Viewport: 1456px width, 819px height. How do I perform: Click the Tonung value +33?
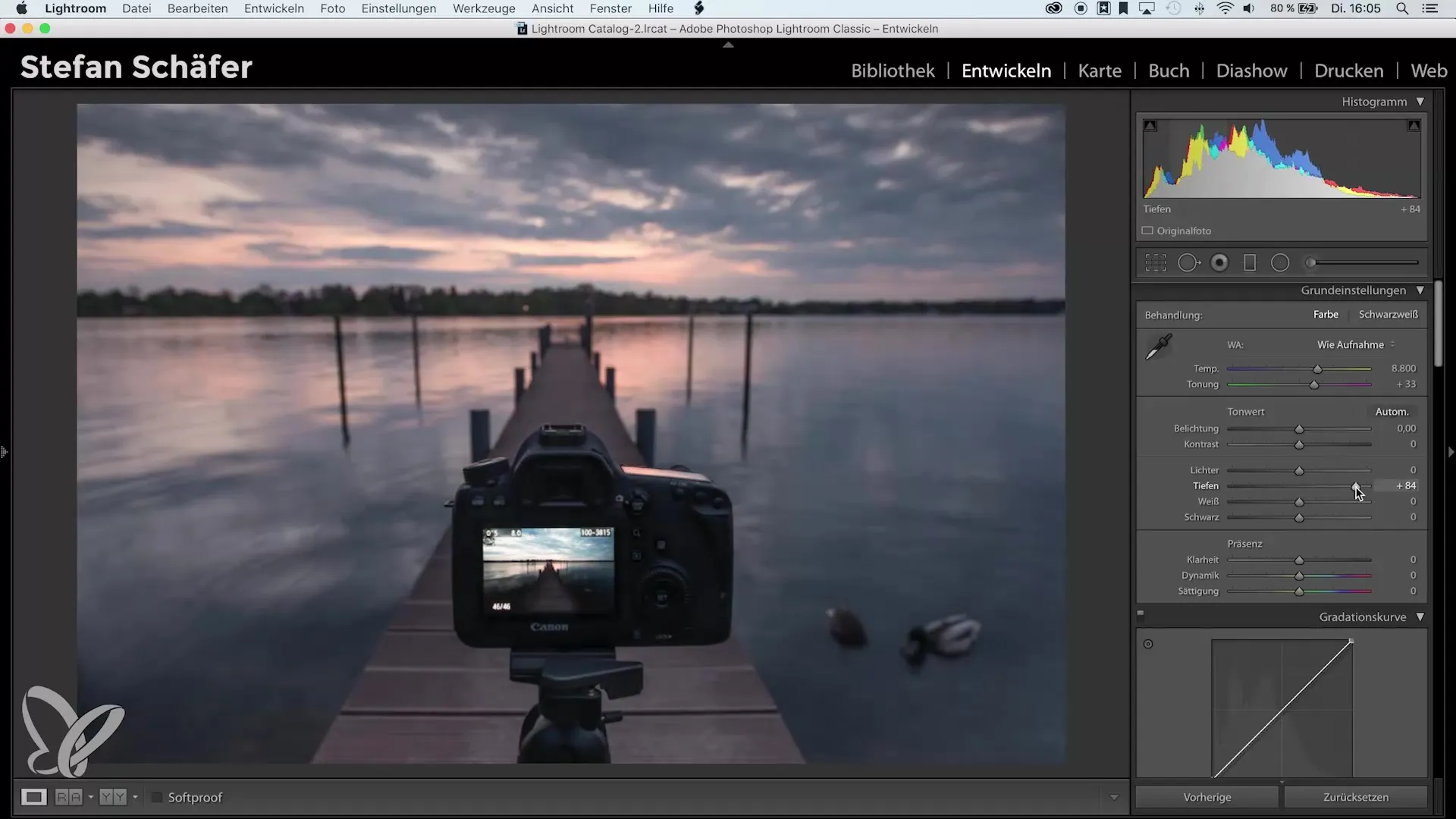(1406, 384)
